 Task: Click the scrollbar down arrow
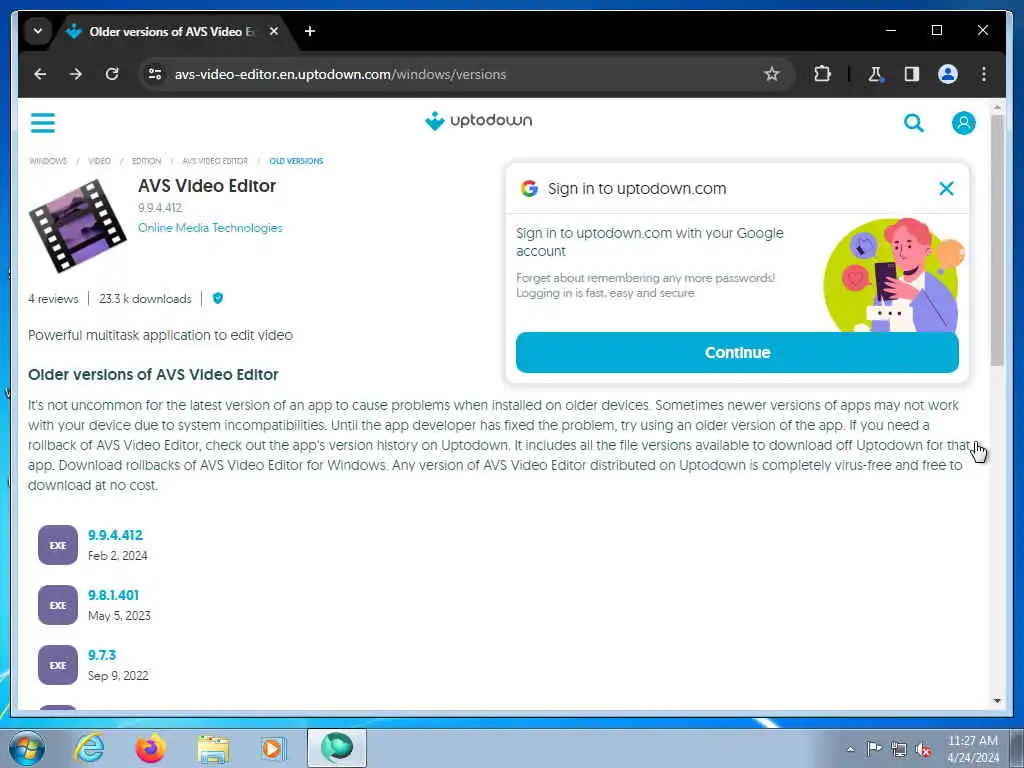point(997,701)
